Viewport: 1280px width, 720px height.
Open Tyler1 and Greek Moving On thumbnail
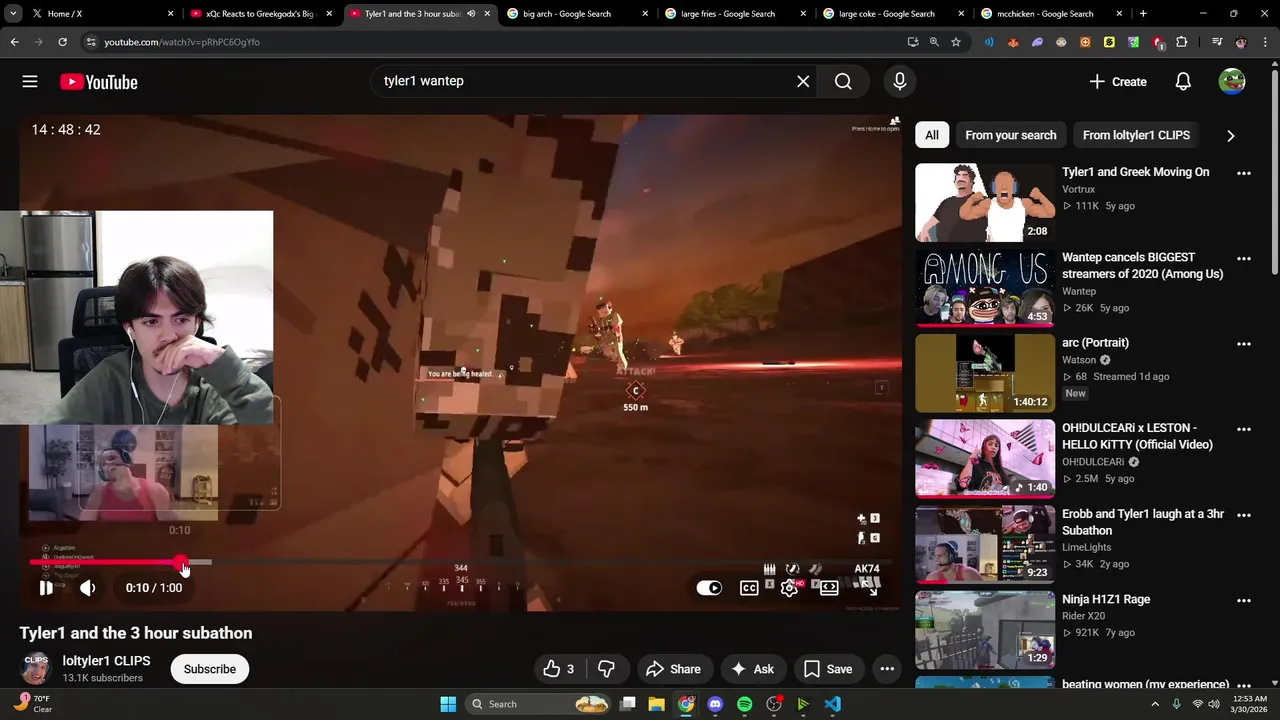[x=985, y=203]
